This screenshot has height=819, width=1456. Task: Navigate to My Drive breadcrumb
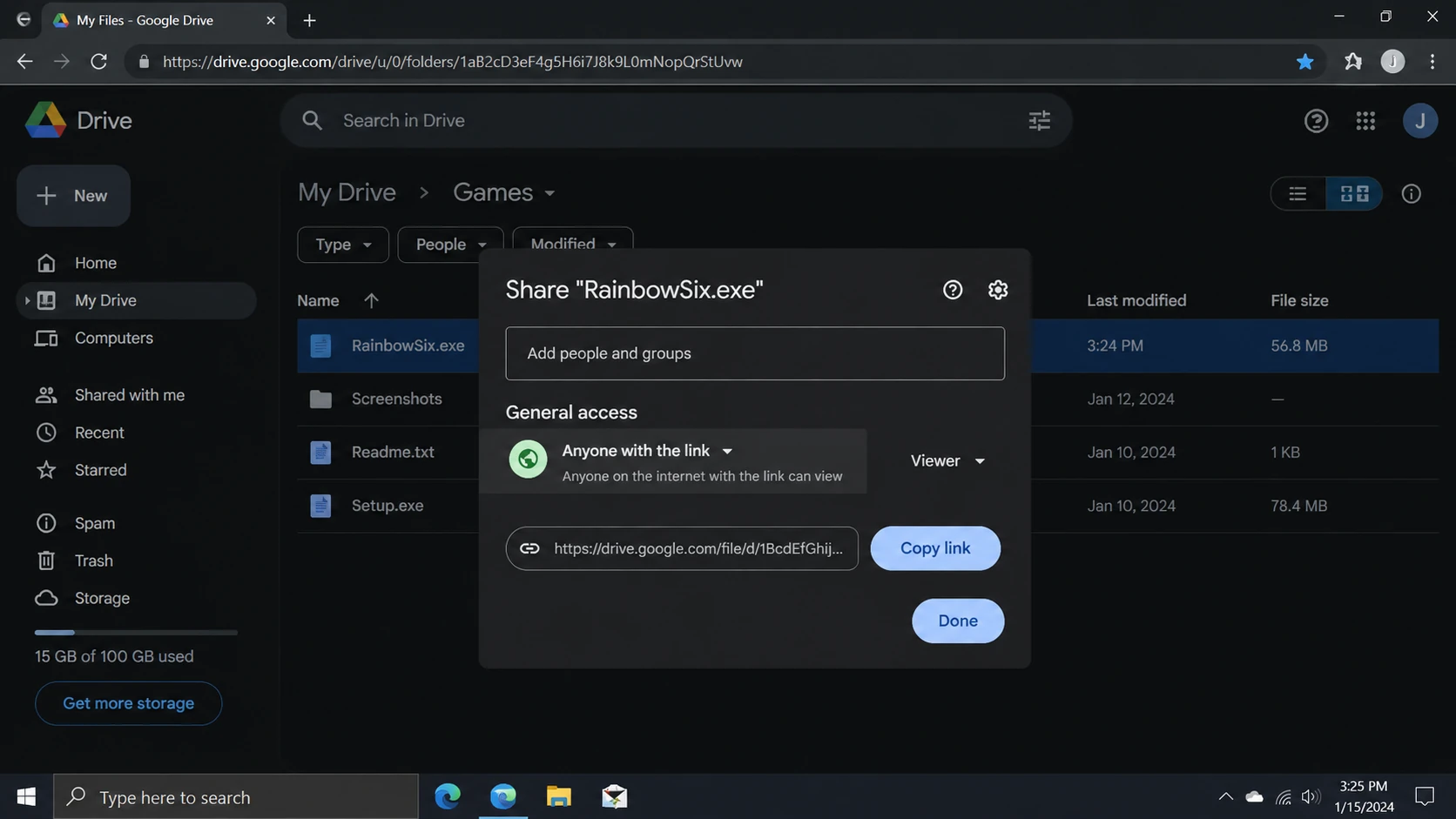point(347,192)
